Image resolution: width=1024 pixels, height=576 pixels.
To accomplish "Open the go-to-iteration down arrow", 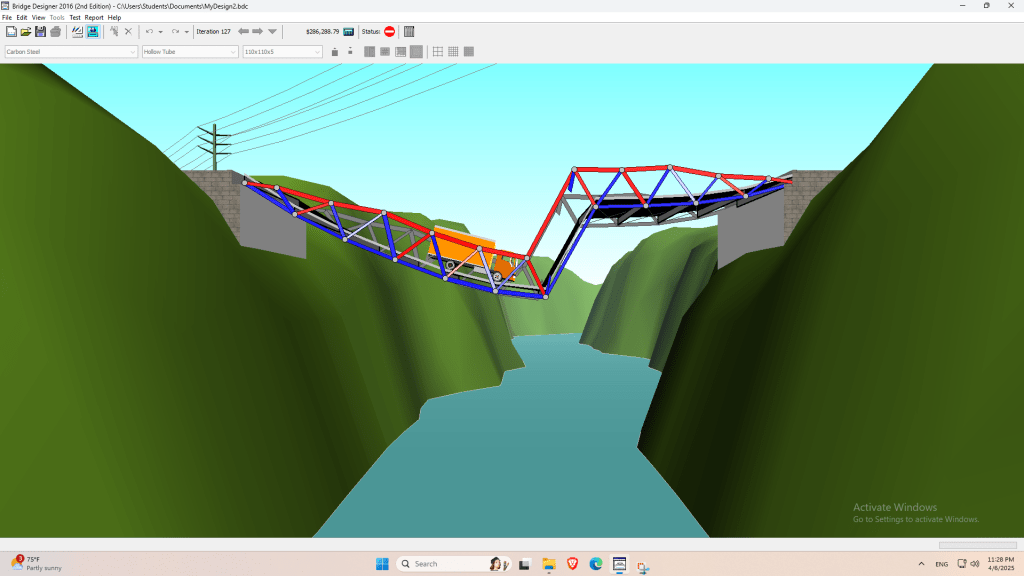I will pyautogui.click(x=272, y=31).
